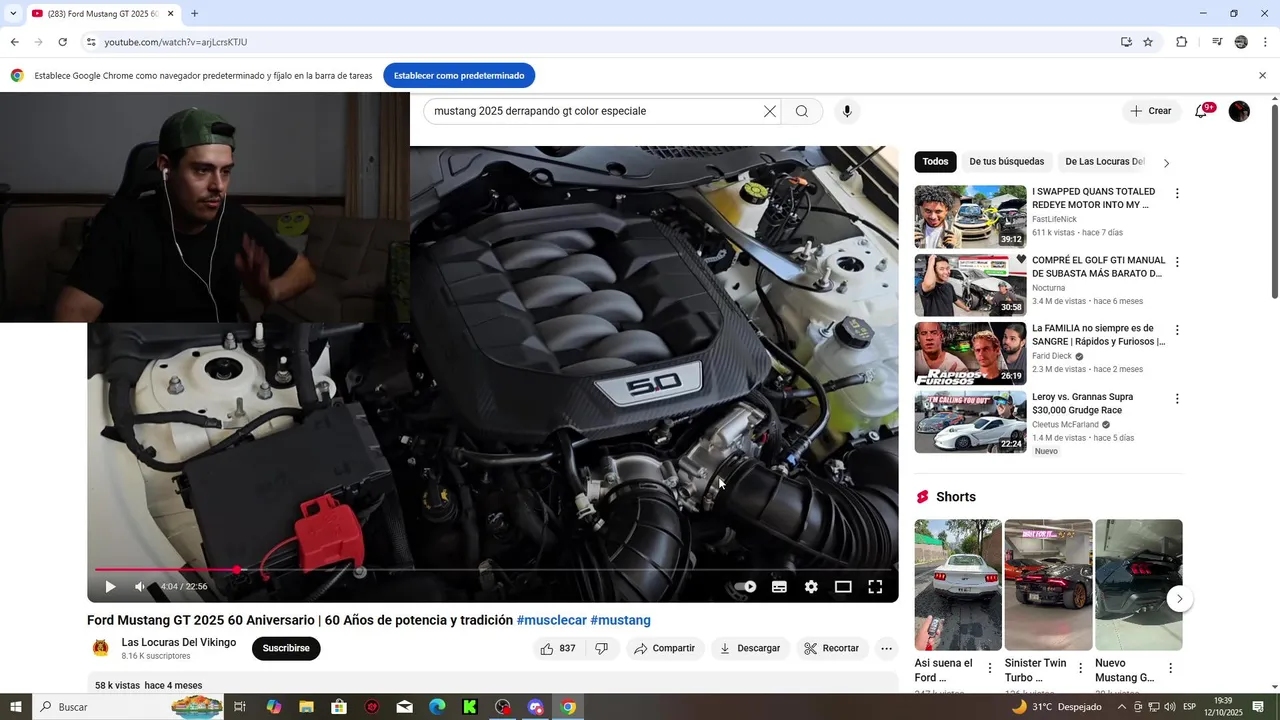This screenshot has height=720, width=1280.
Task: Click Establecer como predeterminado button
Action: [x=459, y=75]
